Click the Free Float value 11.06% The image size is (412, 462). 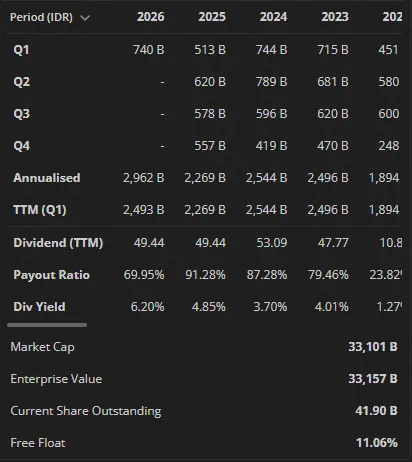pos(377,443)
